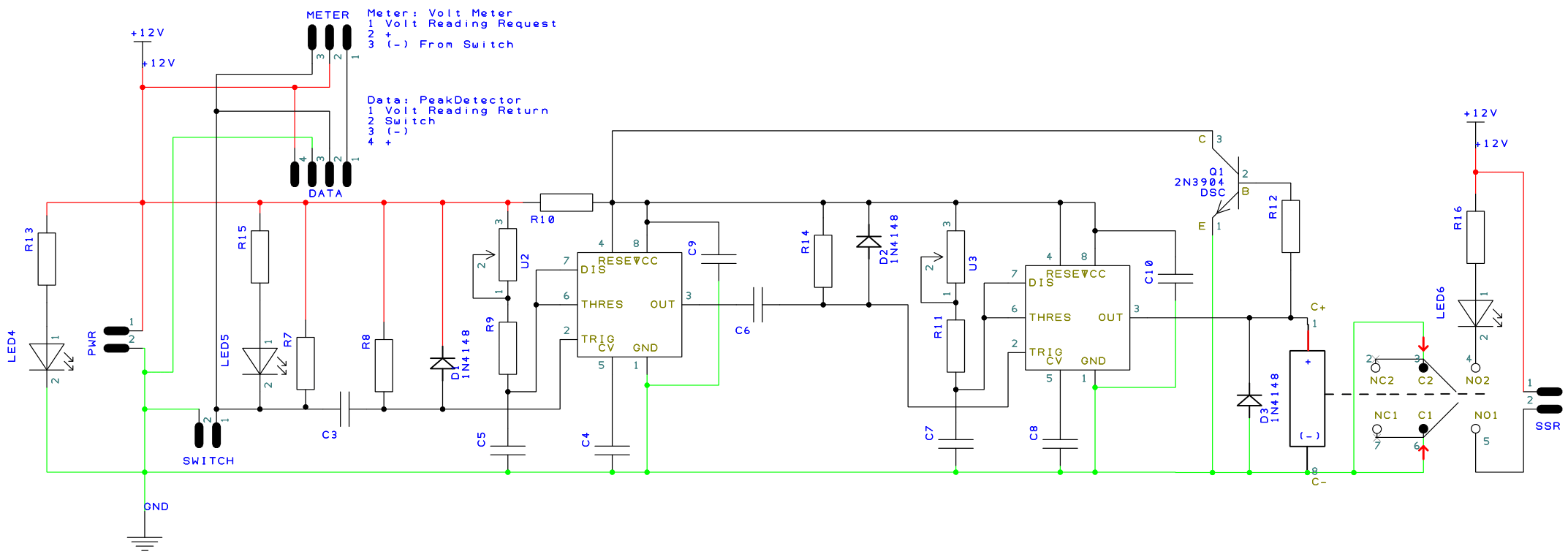The height and width of the screenshot is (557, 1568).
Task: Select the D3 1N4148 flyback diode symbol
Action: 1249,401
